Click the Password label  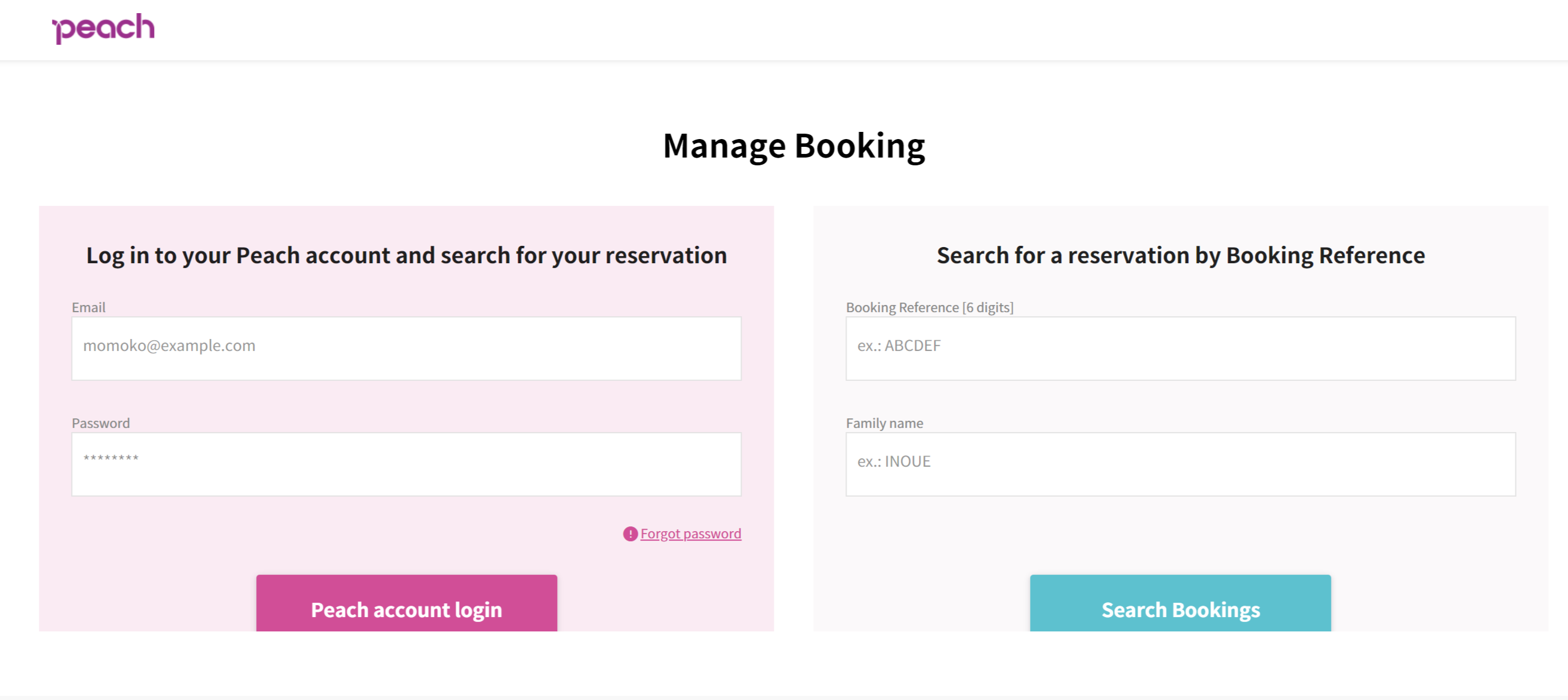pos(101,423)
